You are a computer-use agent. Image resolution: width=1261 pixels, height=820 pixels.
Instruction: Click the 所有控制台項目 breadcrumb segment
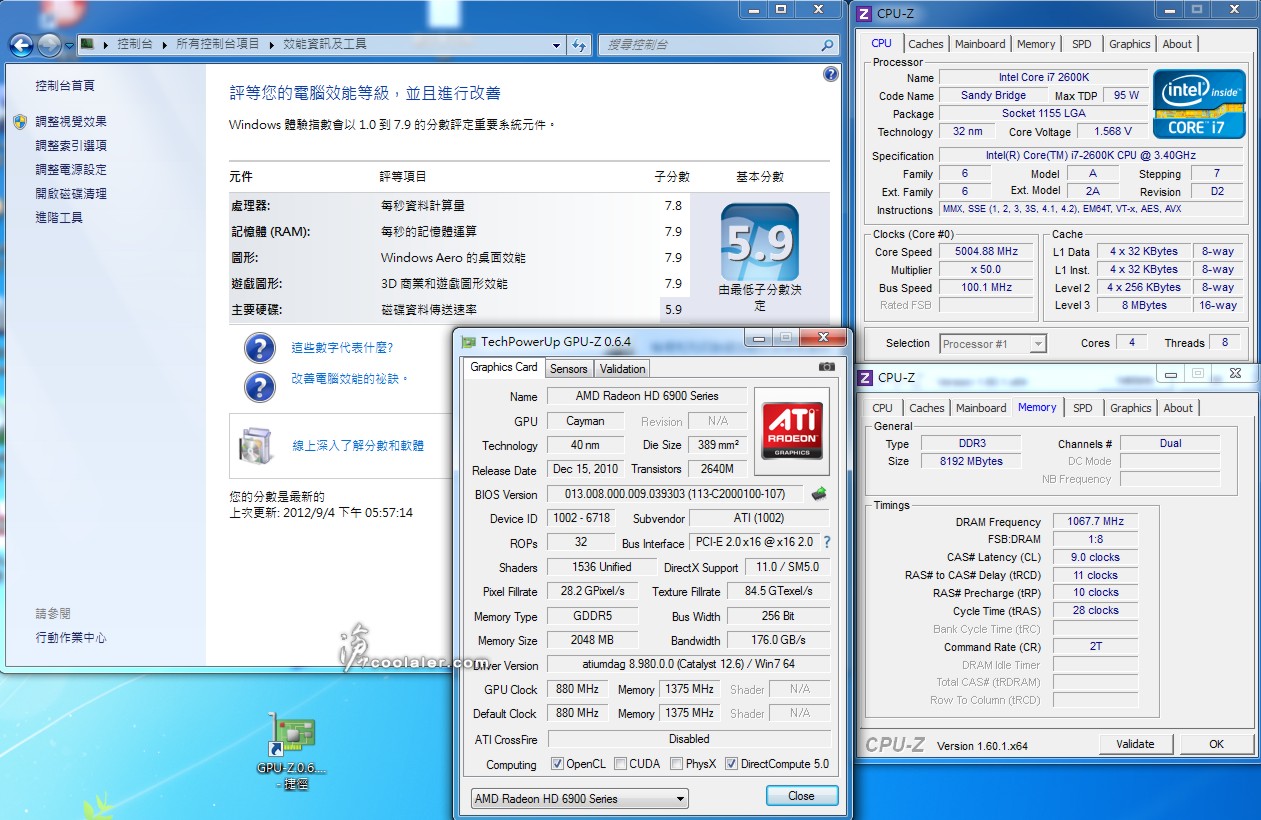pos(217,45)
